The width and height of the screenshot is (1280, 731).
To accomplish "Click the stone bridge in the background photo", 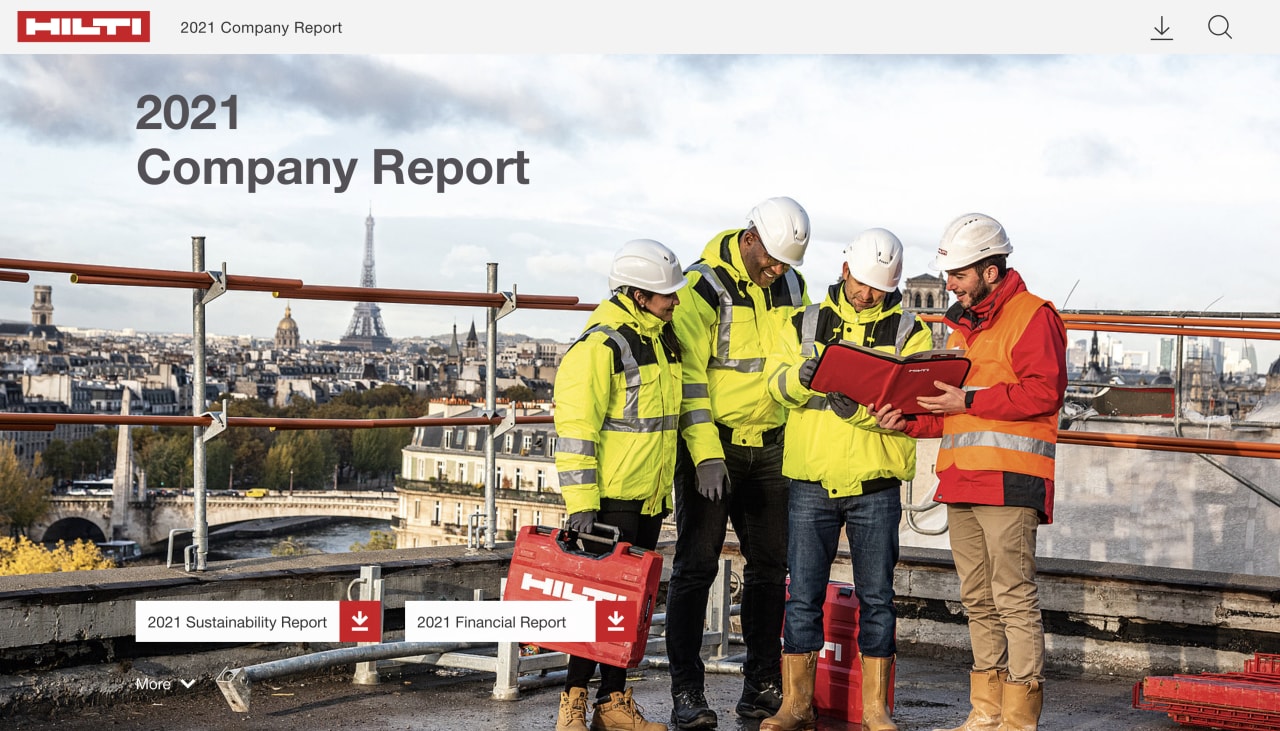I will click(x=230, y=512).
